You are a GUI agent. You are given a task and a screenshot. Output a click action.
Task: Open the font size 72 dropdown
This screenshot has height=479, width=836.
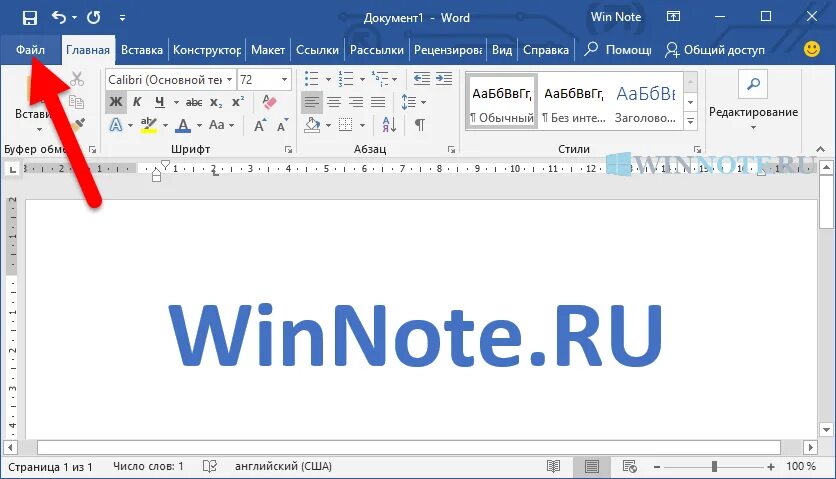(x=285, y=79)
